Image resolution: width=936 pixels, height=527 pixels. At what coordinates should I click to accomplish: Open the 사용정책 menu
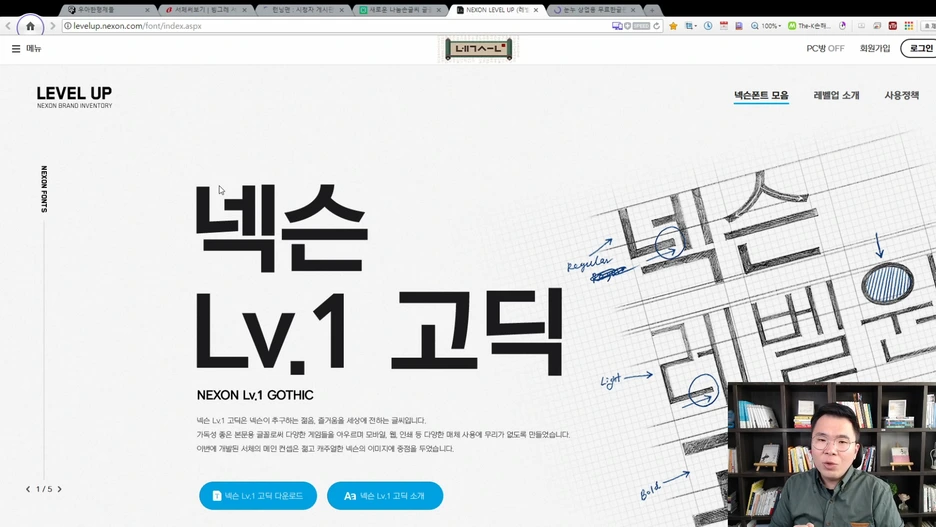pos(901,95)
